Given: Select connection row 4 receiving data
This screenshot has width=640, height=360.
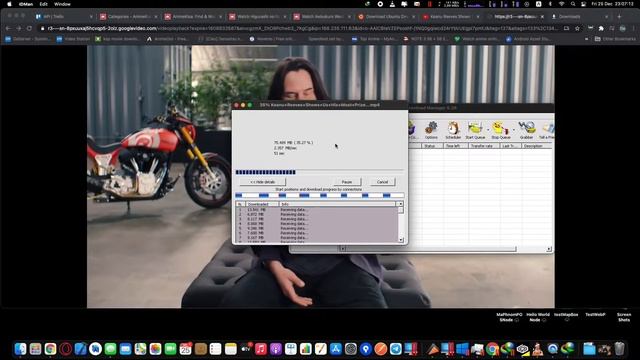Looking at the screenshot, I should point(317,224).
